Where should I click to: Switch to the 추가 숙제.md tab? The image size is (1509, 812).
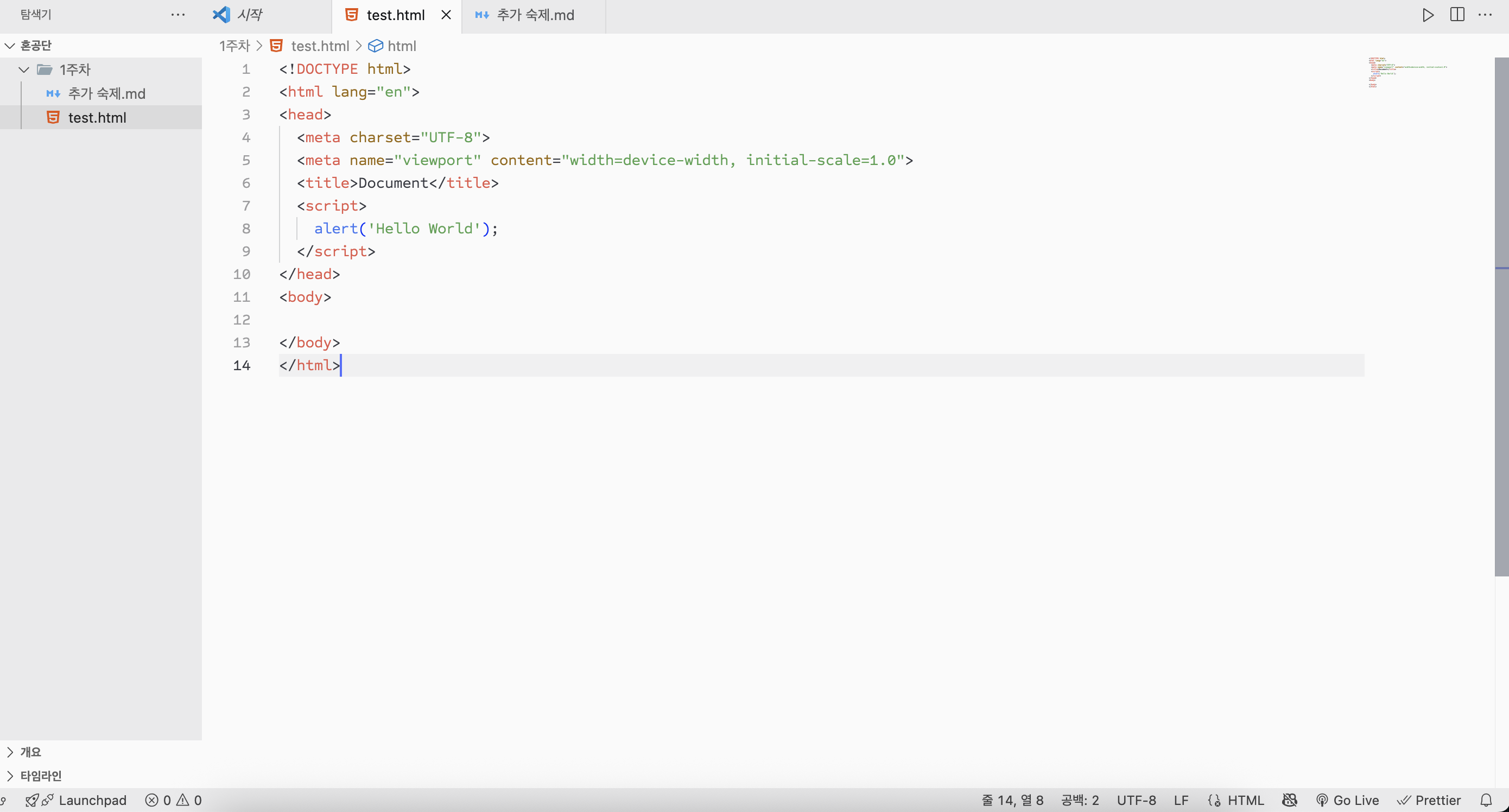point(534,15)
